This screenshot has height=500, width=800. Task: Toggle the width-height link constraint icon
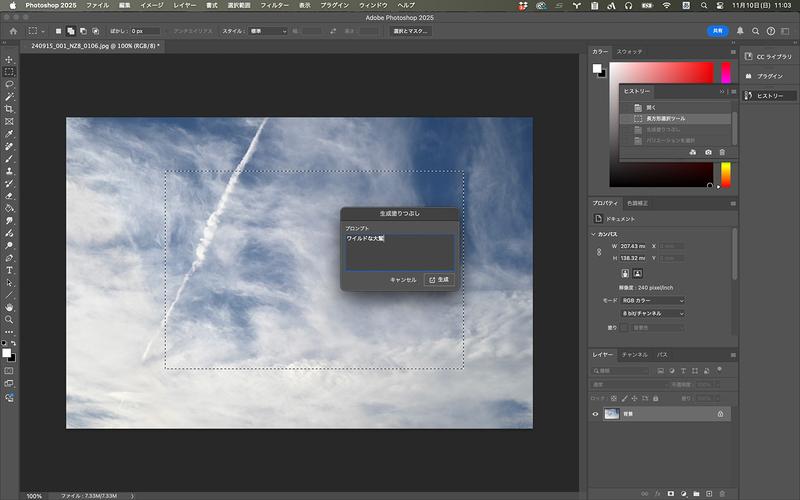tap(599, 252)
